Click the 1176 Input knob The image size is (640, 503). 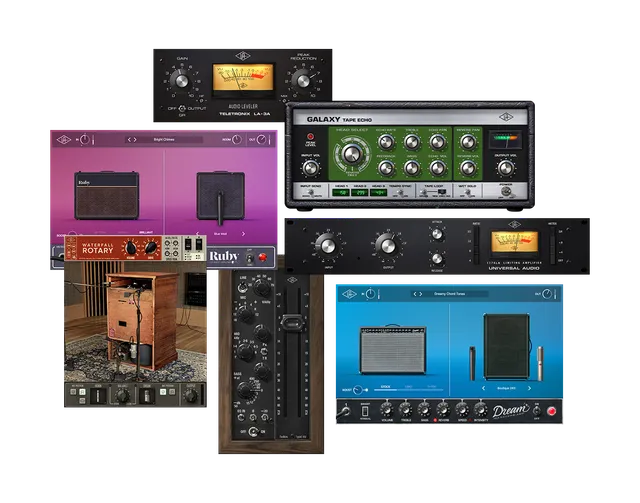click(x=327, y=245)
